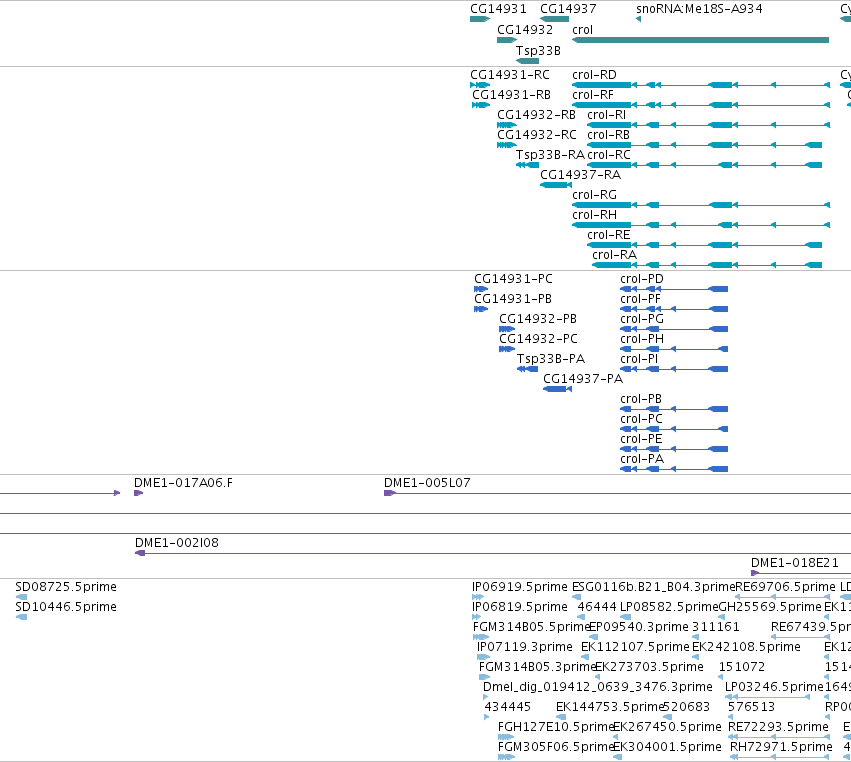Click EST RE69706.5prime label
Viewport: 851px width, 762px height.
(785, 587)
